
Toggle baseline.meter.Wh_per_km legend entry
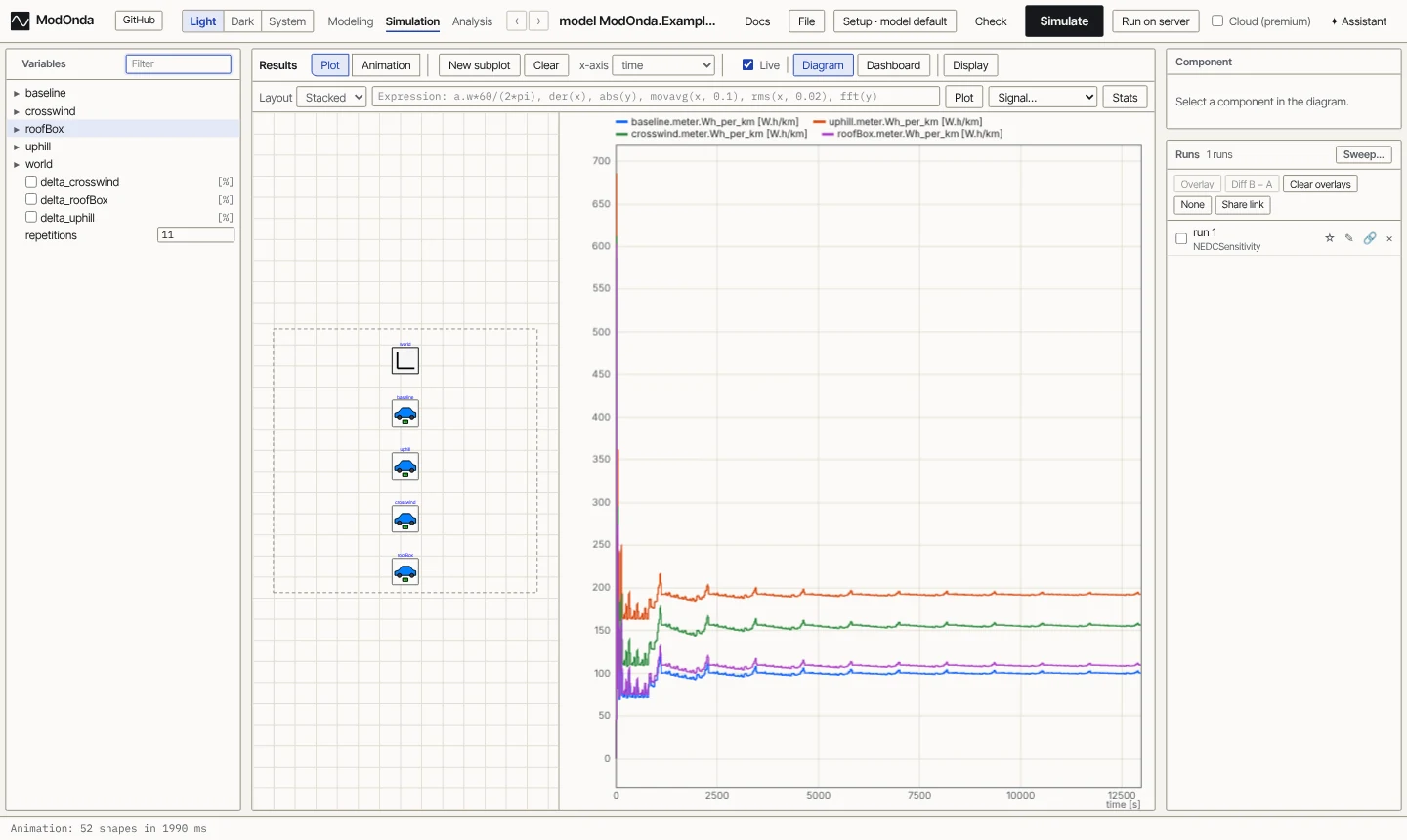(707, 122)
